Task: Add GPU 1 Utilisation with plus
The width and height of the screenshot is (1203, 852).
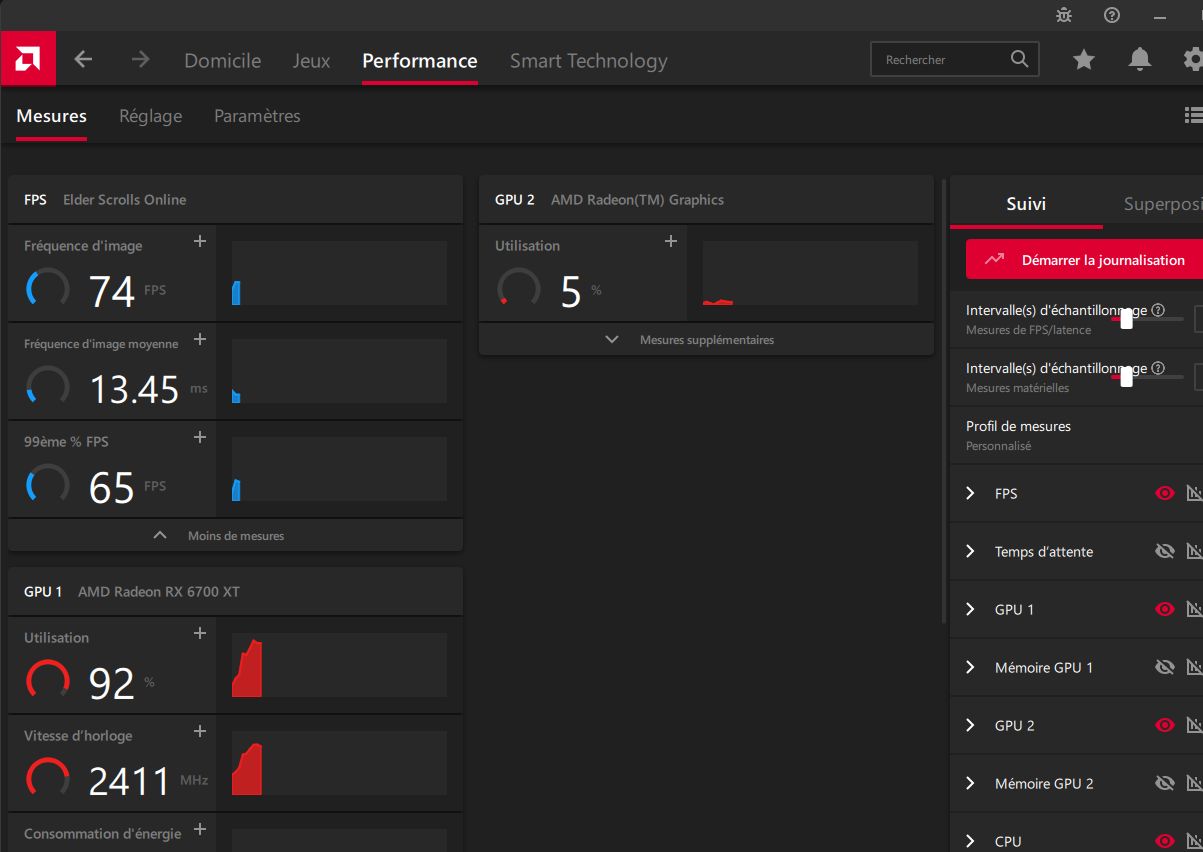Action: click(x=200, y=633)
